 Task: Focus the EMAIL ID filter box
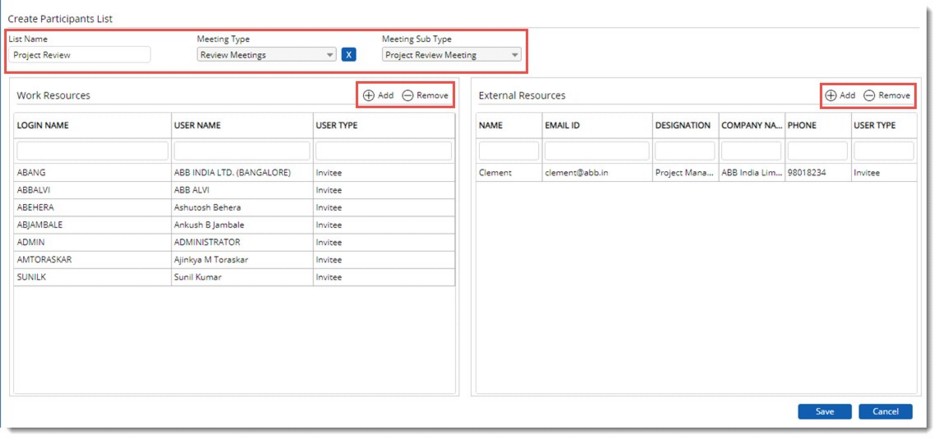(595, 151)
